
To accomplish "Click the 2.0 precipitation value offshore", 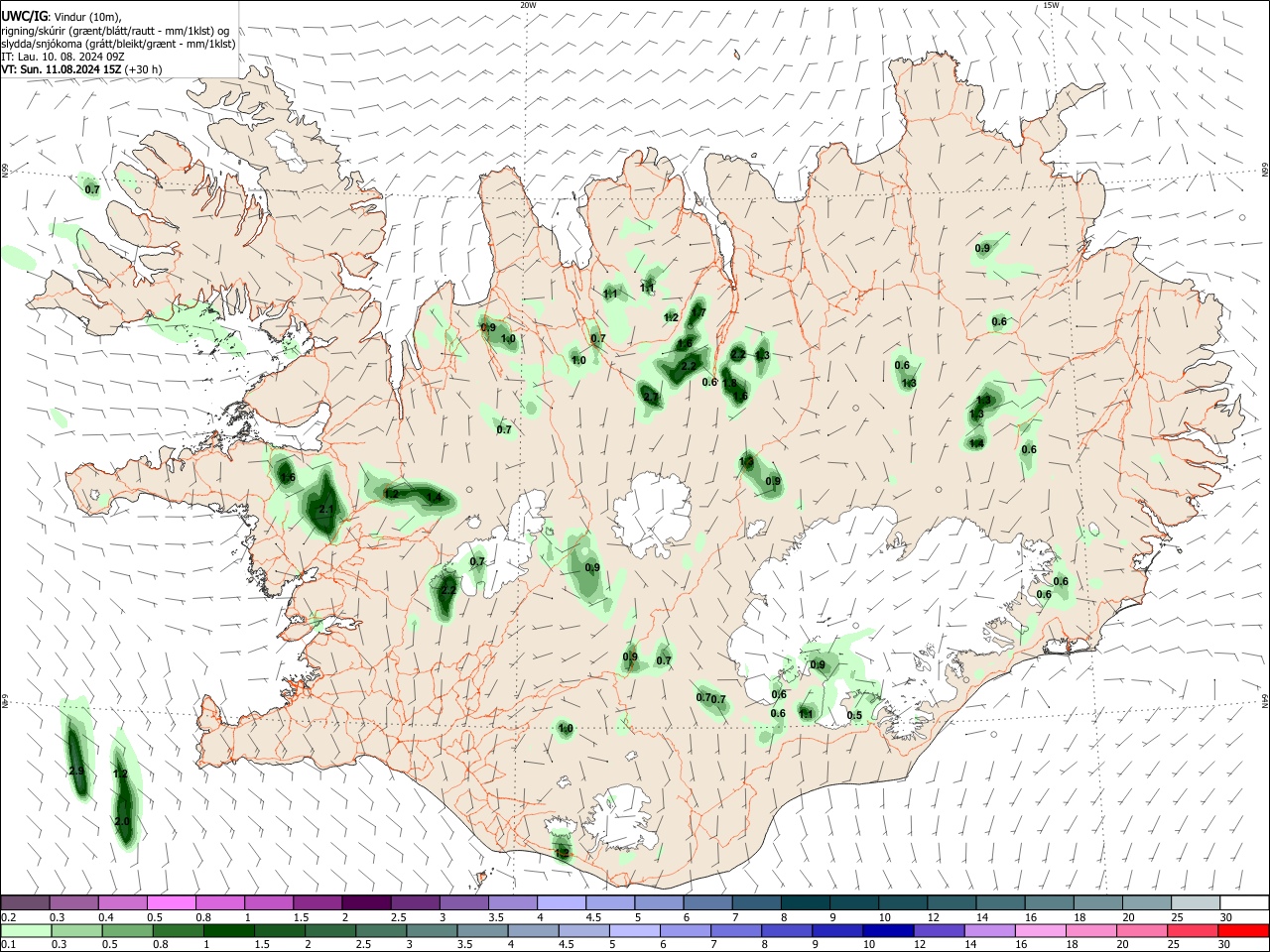I will (122, 822).
